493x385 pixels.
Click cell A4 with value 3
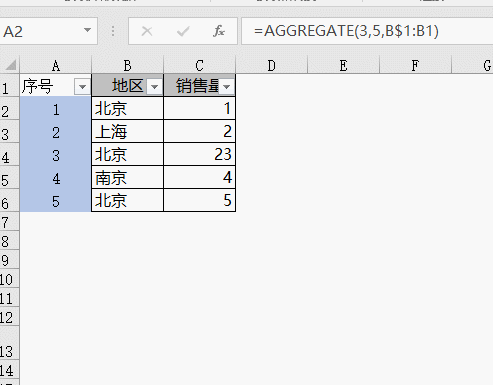pos(55,155)
